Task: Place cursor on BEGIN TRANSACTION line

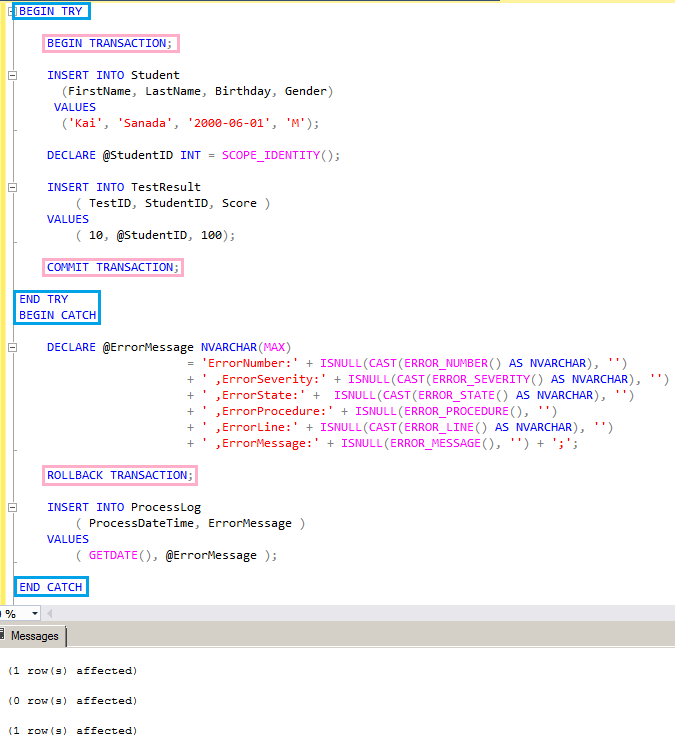Action: 110,43
